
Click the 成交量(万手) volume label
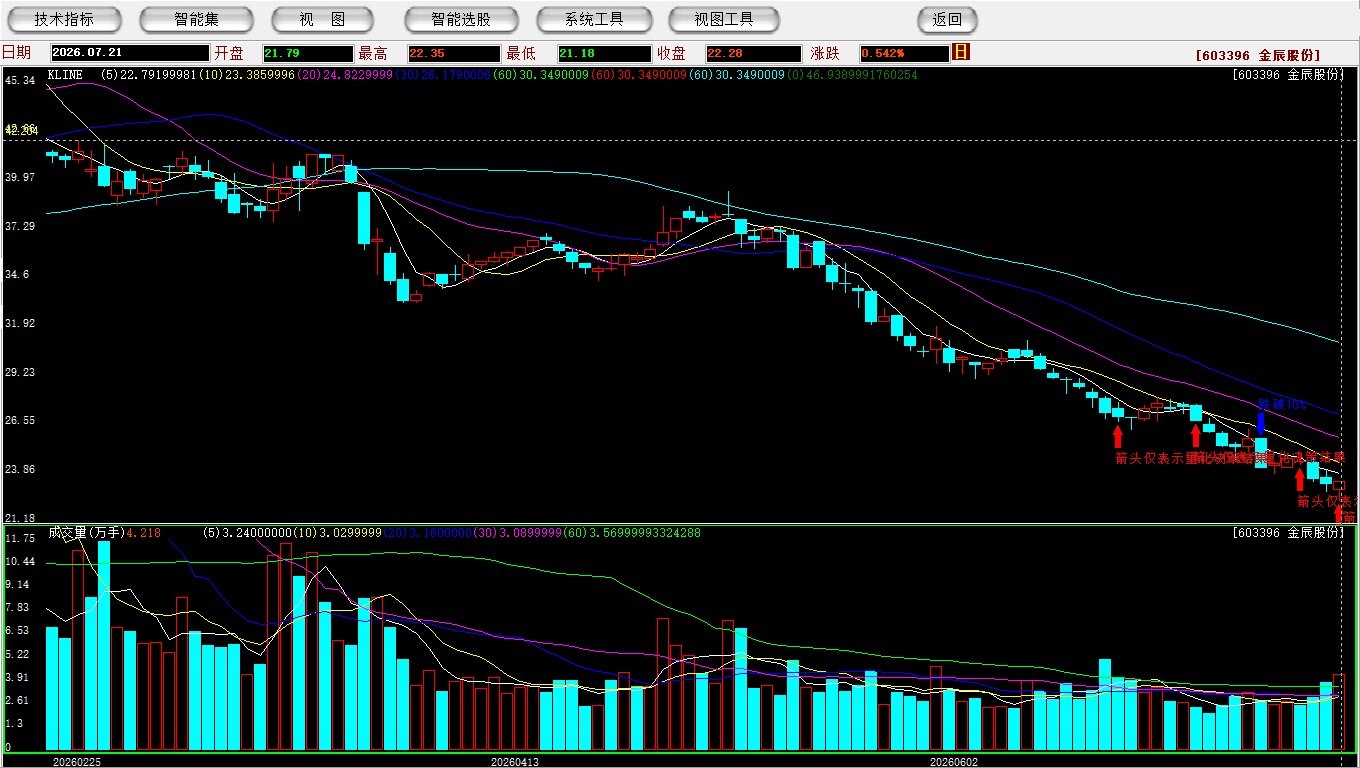coord(85,533)
